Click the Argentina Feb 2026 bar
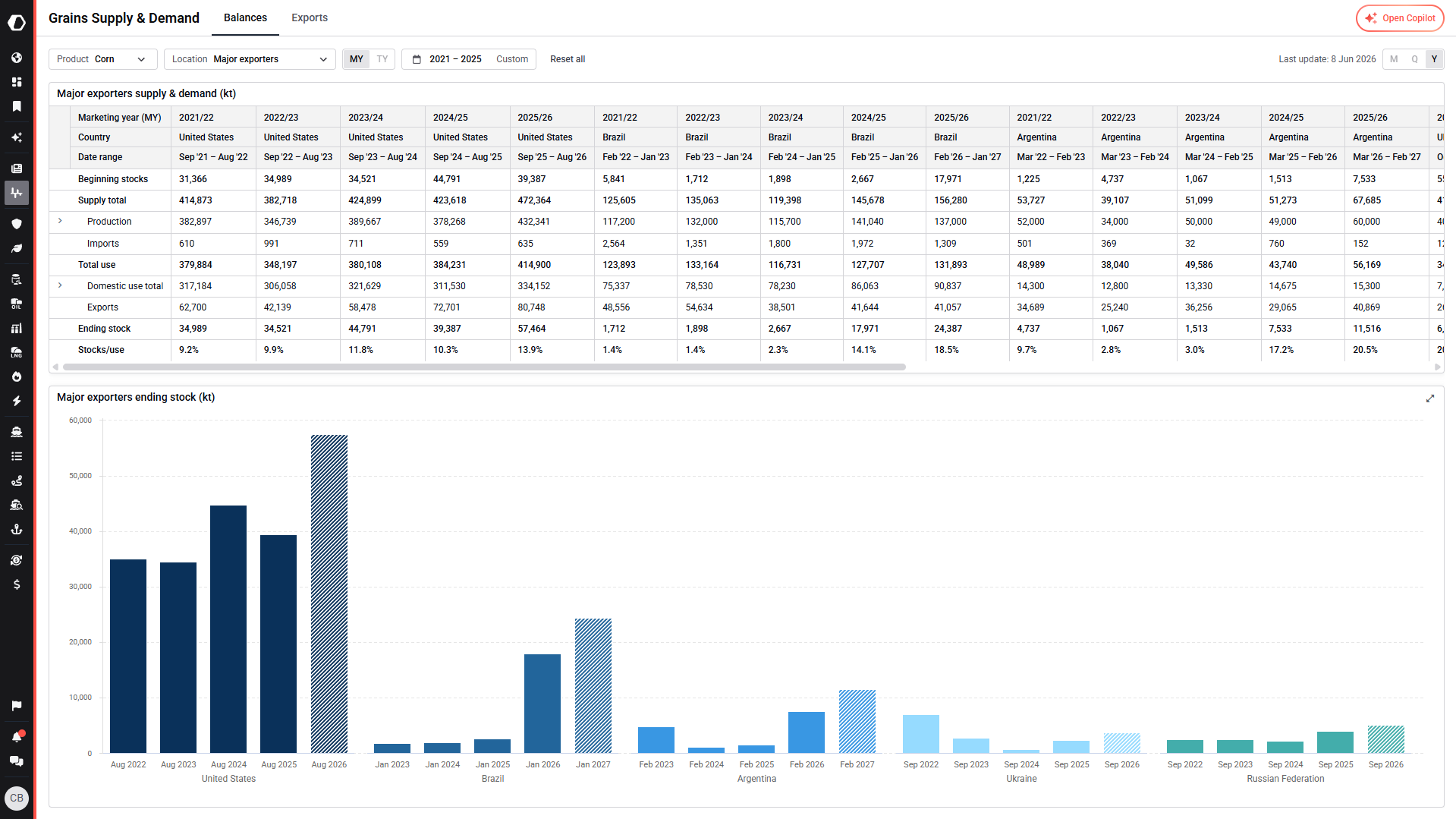The width and height of the screenshot is (1456, 819). tap(807, 732)
